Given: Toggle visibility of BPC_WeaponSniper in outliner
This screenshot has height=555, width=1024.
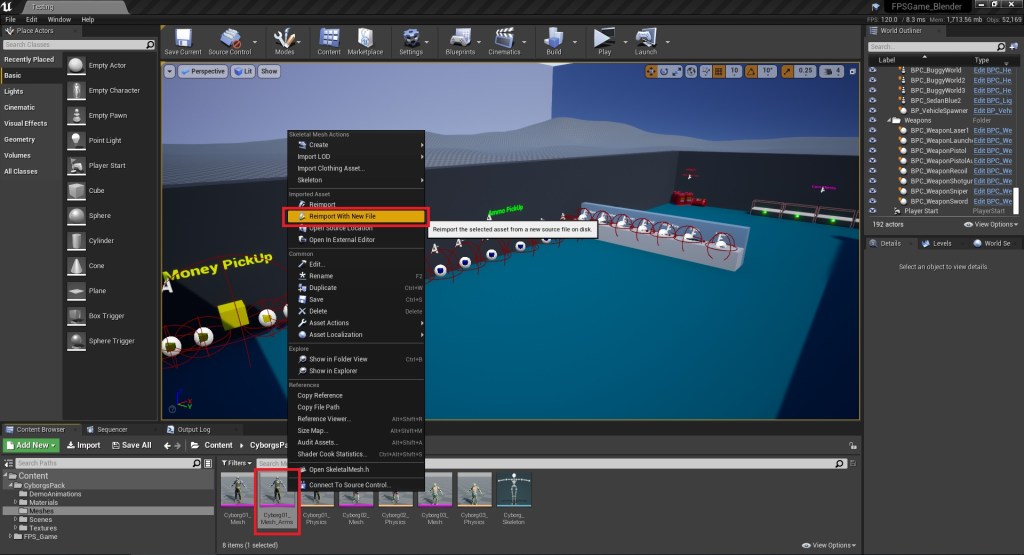Looking at the screenshot, I should pos(872,190).
